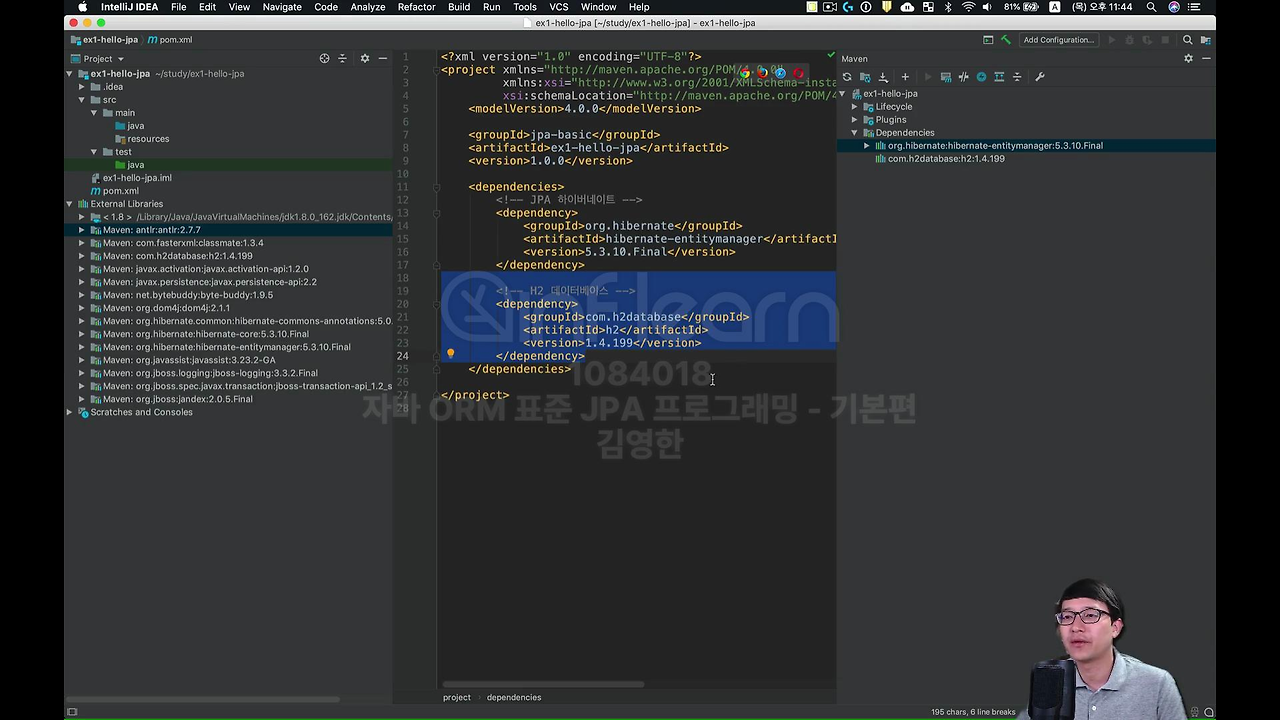
Task: Open the VCS menu
Action: [x=559, y=7]
